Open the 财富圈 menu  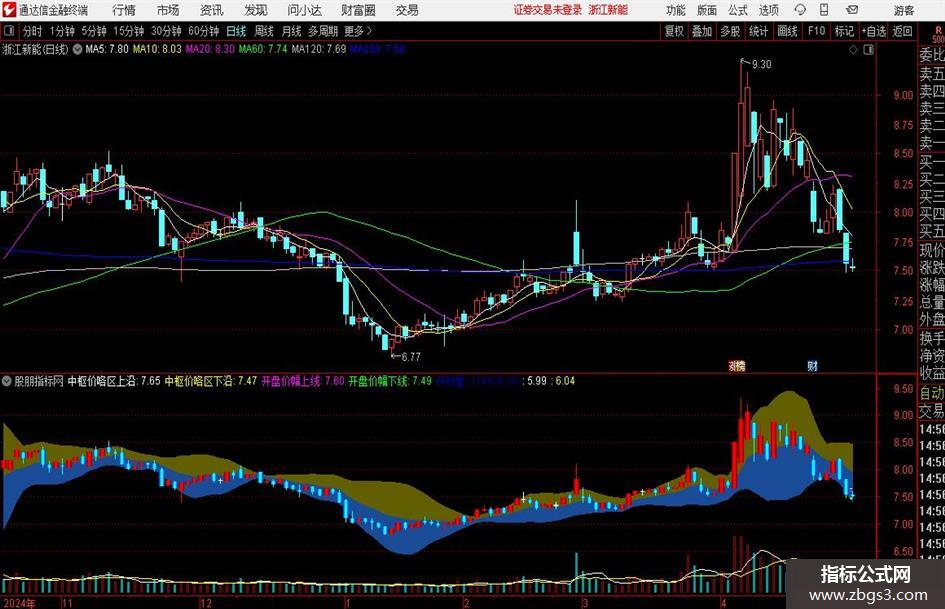coord(358,10)
